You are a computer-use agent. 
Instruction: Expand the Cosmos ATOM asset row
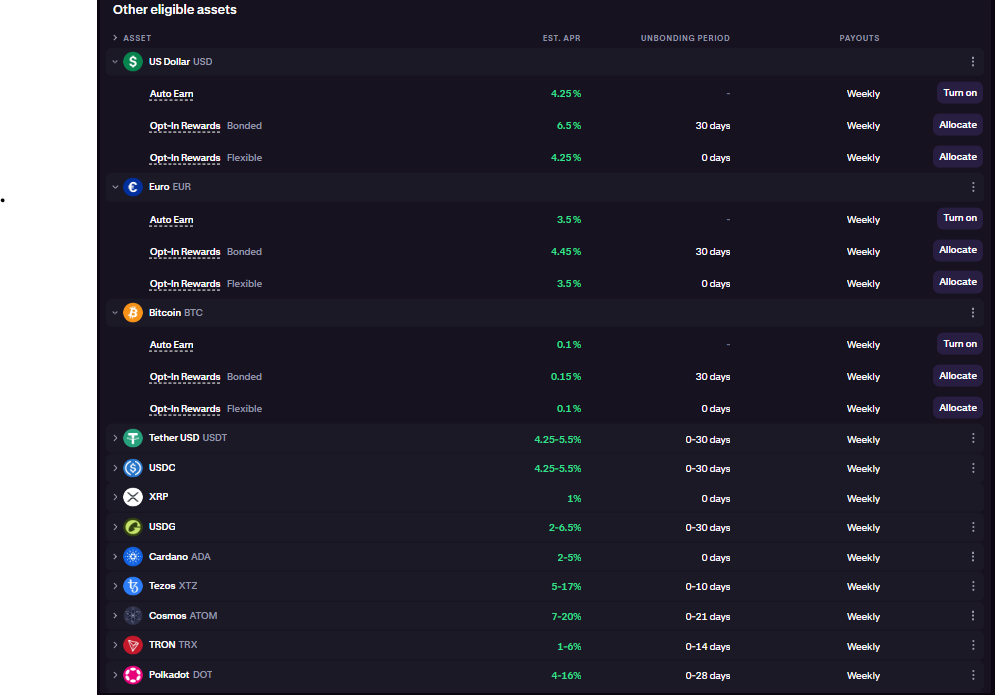(115, 616)
